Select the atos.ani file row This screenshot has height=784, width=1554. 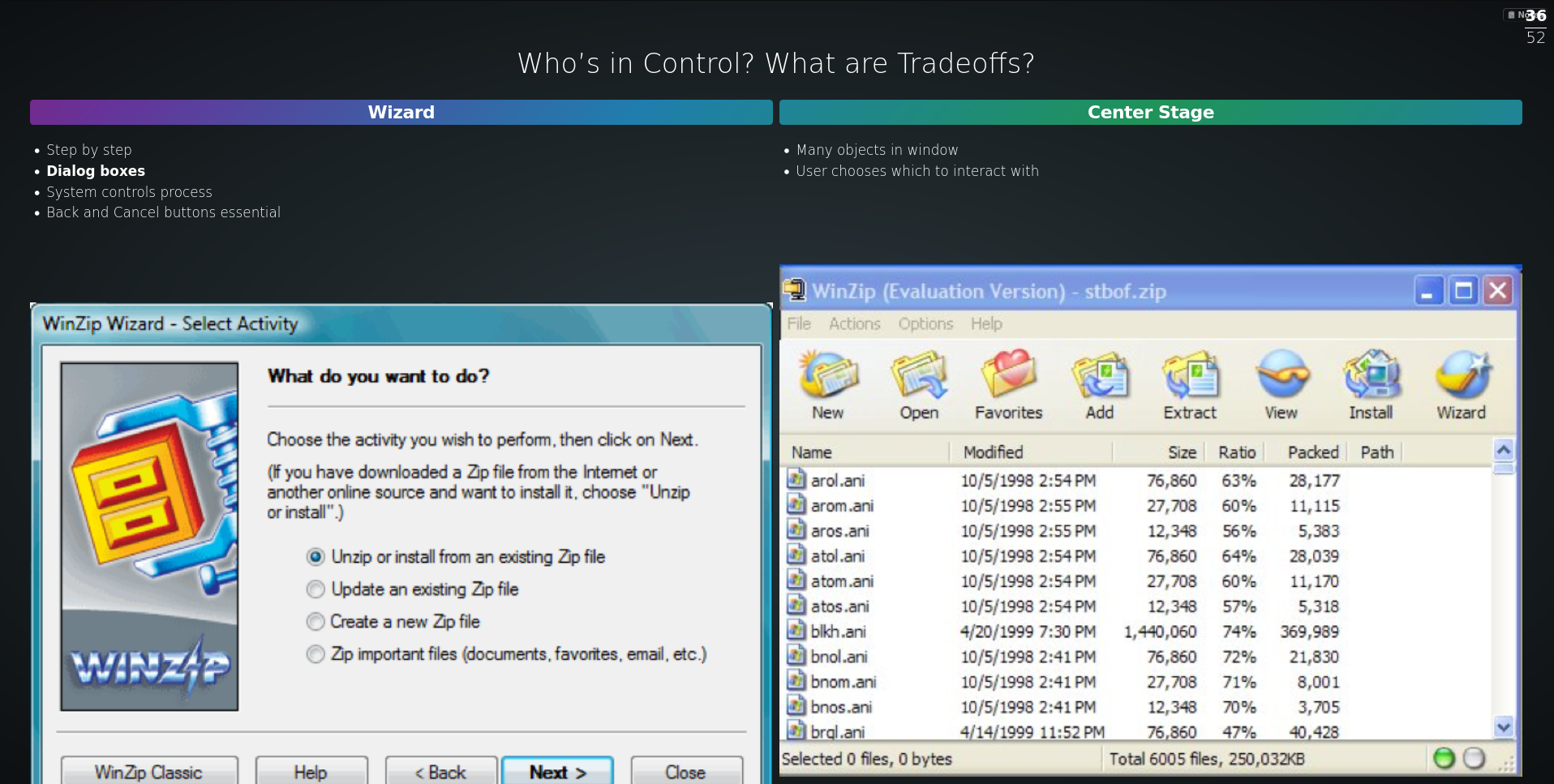click(x=1136, y=606)
